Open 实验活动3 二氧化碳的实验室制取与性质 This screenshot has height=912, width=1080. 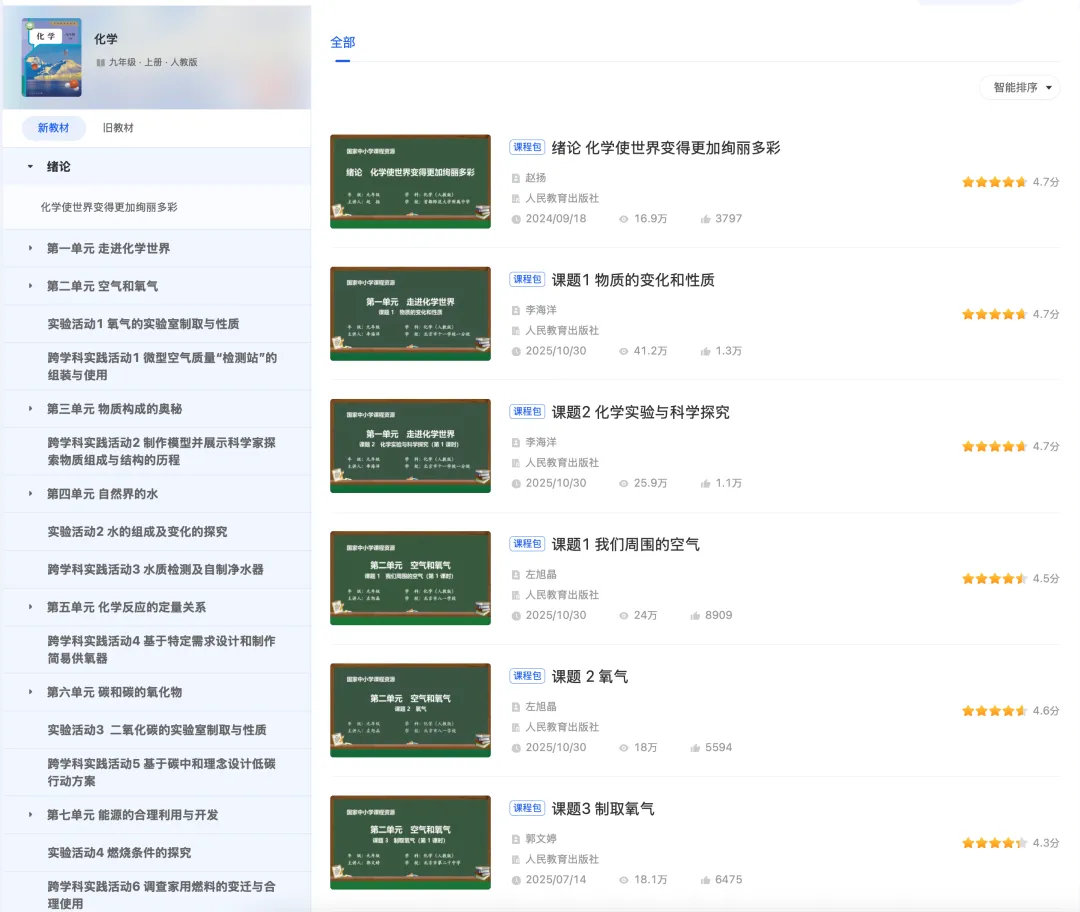pyautogui.click(x=156, y=730)
